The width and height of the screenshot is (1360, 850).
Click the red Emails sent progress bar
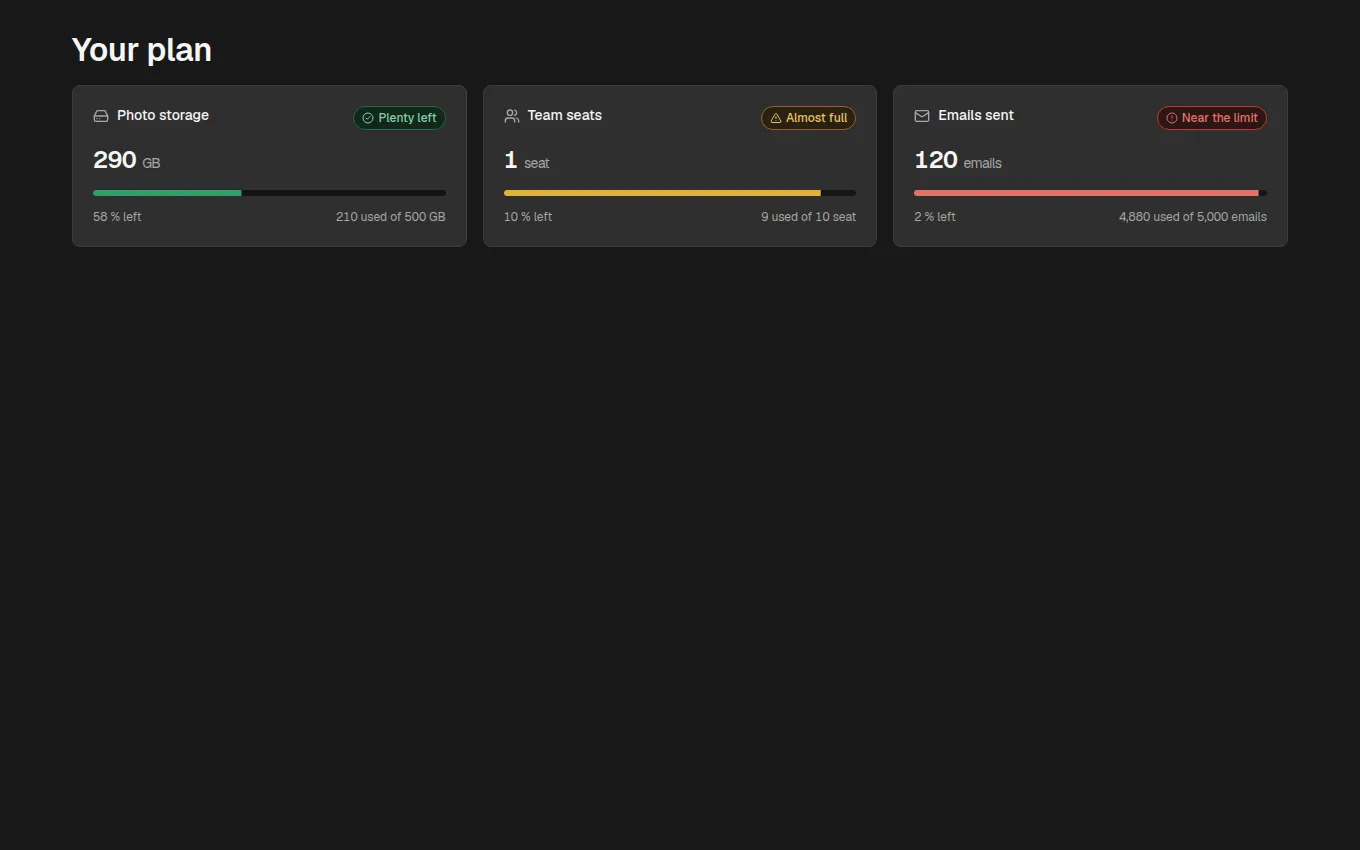pos(1090,193)
